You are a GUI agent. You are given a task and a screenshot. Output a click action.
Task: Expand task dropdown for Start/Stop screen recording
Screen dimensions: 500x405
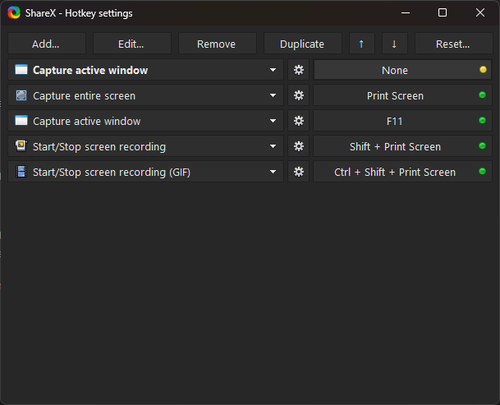pos(273,146)
